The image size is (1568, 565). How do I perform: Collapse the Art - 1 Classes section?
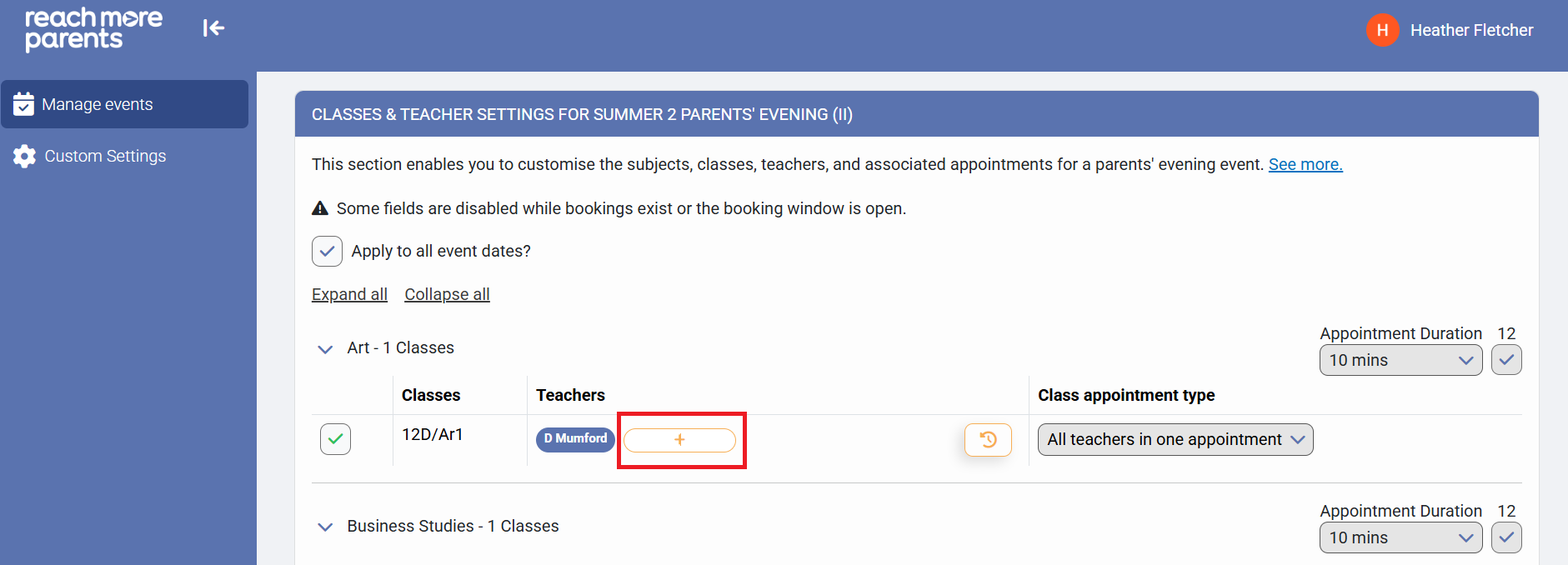pos(325,348)
